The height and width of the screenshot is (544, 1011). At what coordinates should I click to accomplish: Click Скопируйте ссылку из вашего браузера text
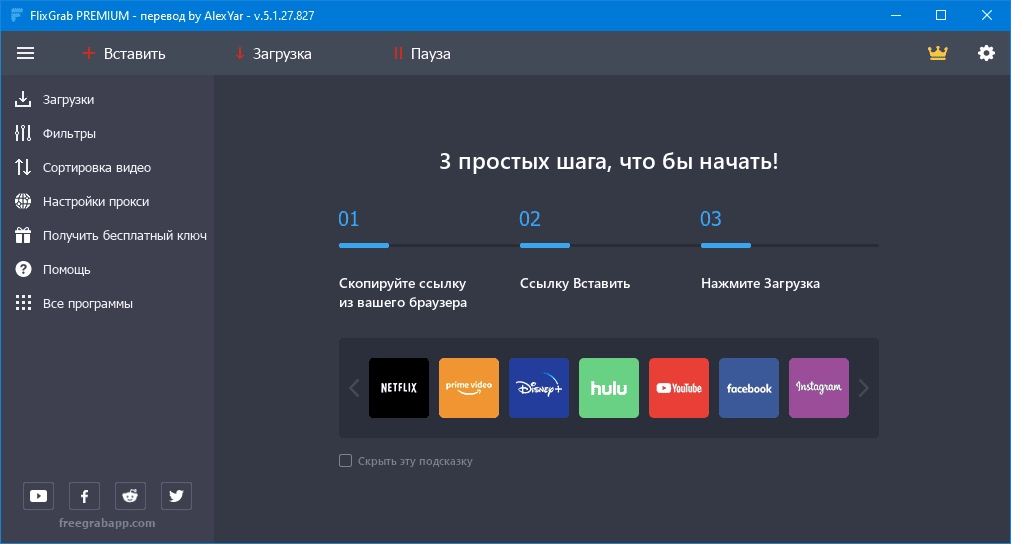[403, 293]
